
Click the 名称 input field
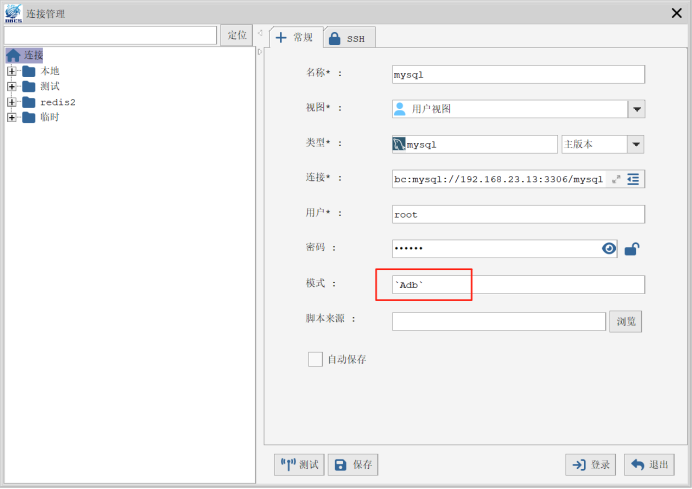click(518, 75)
